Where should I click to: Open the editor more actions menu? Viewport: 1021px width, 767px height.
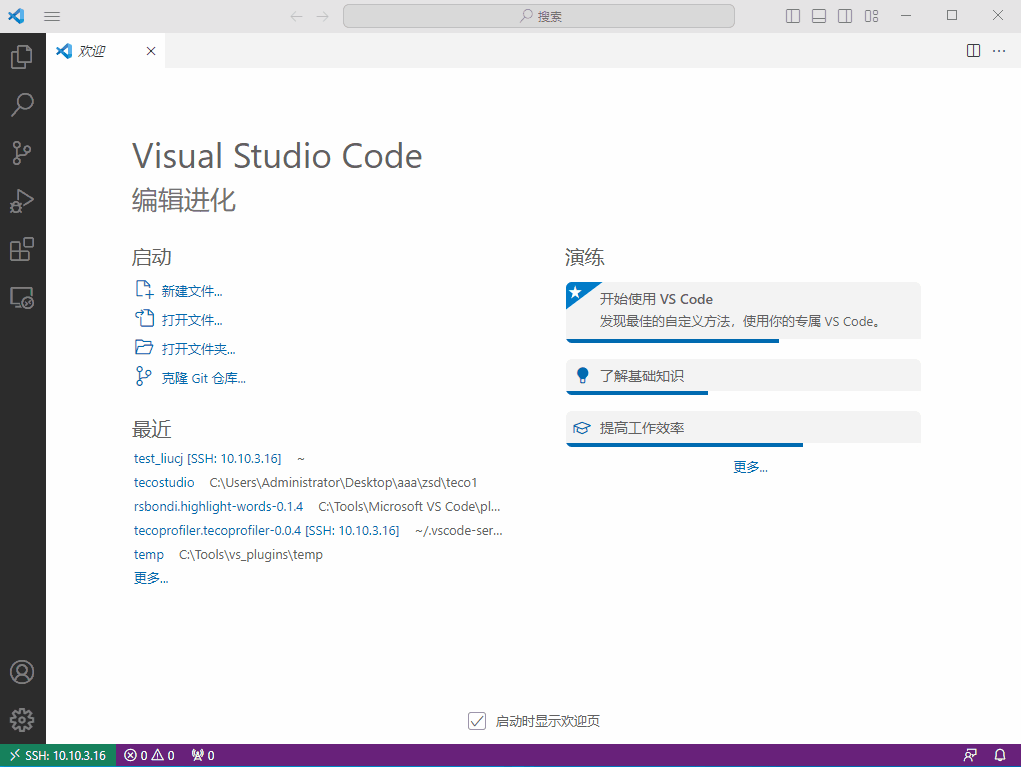click(x=999, y=51)
